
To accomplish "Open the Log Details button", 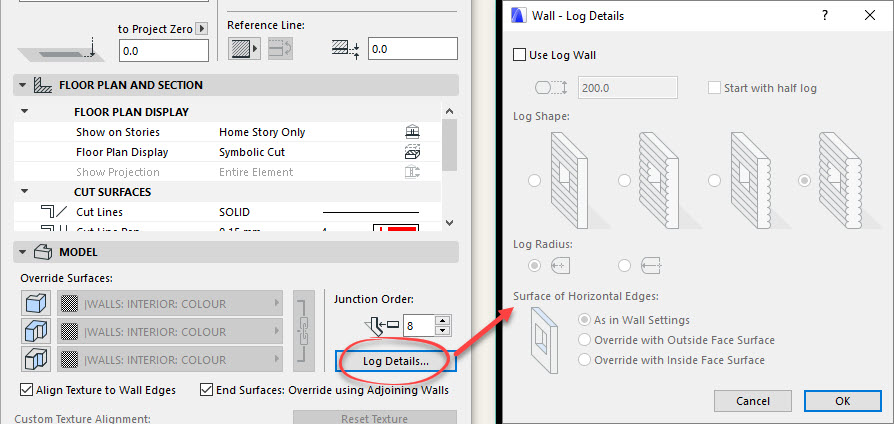I will tap(396, 361).
